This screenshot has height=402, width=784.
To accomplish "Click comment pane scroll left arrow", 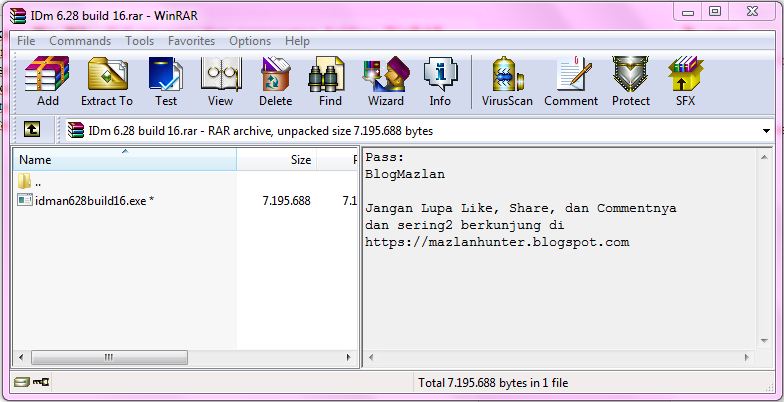I will click(371, 358).
